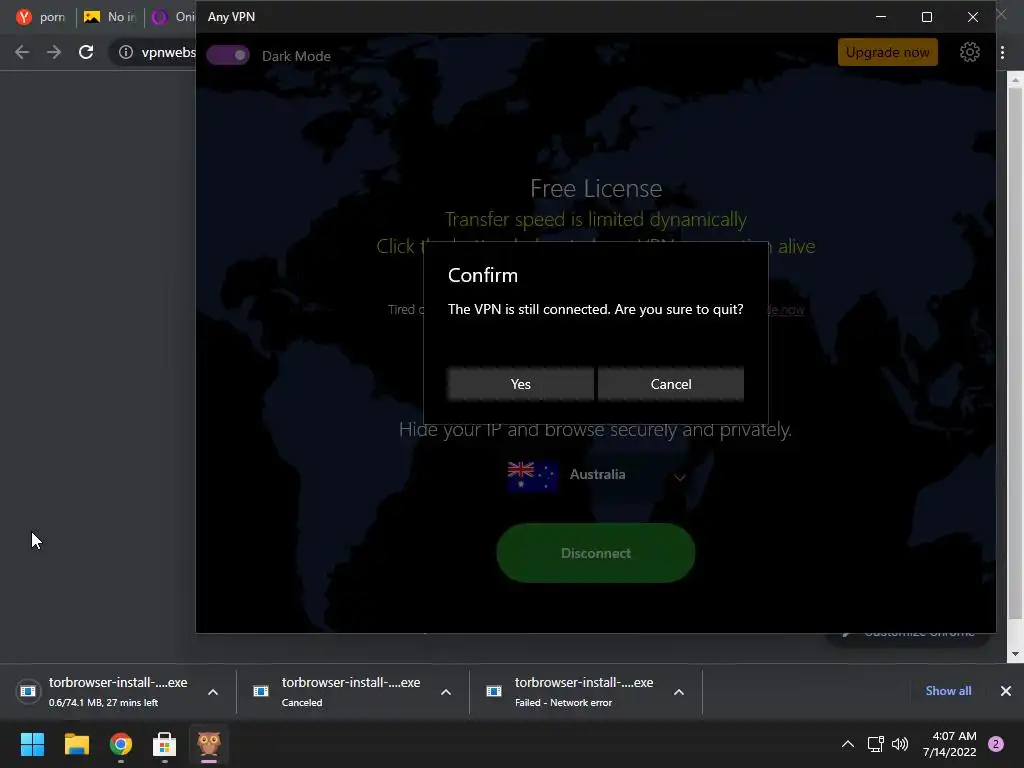Select the Australian flag icon
Viewport: 1024px width, 768px height.
pos(532,475)
